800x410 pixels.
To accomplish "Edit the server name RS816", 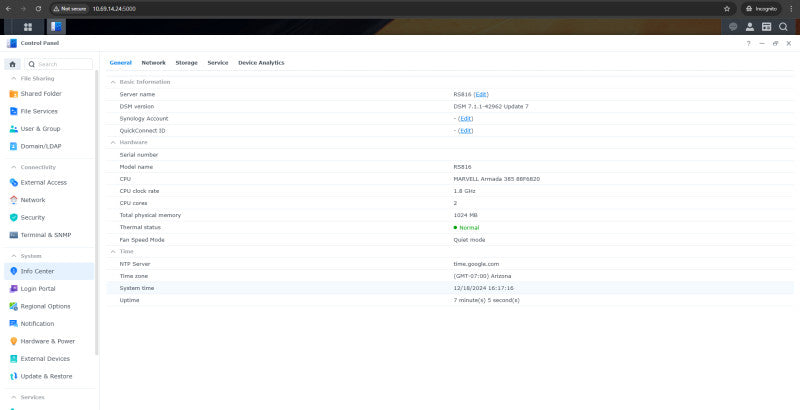I will (481, 94).
